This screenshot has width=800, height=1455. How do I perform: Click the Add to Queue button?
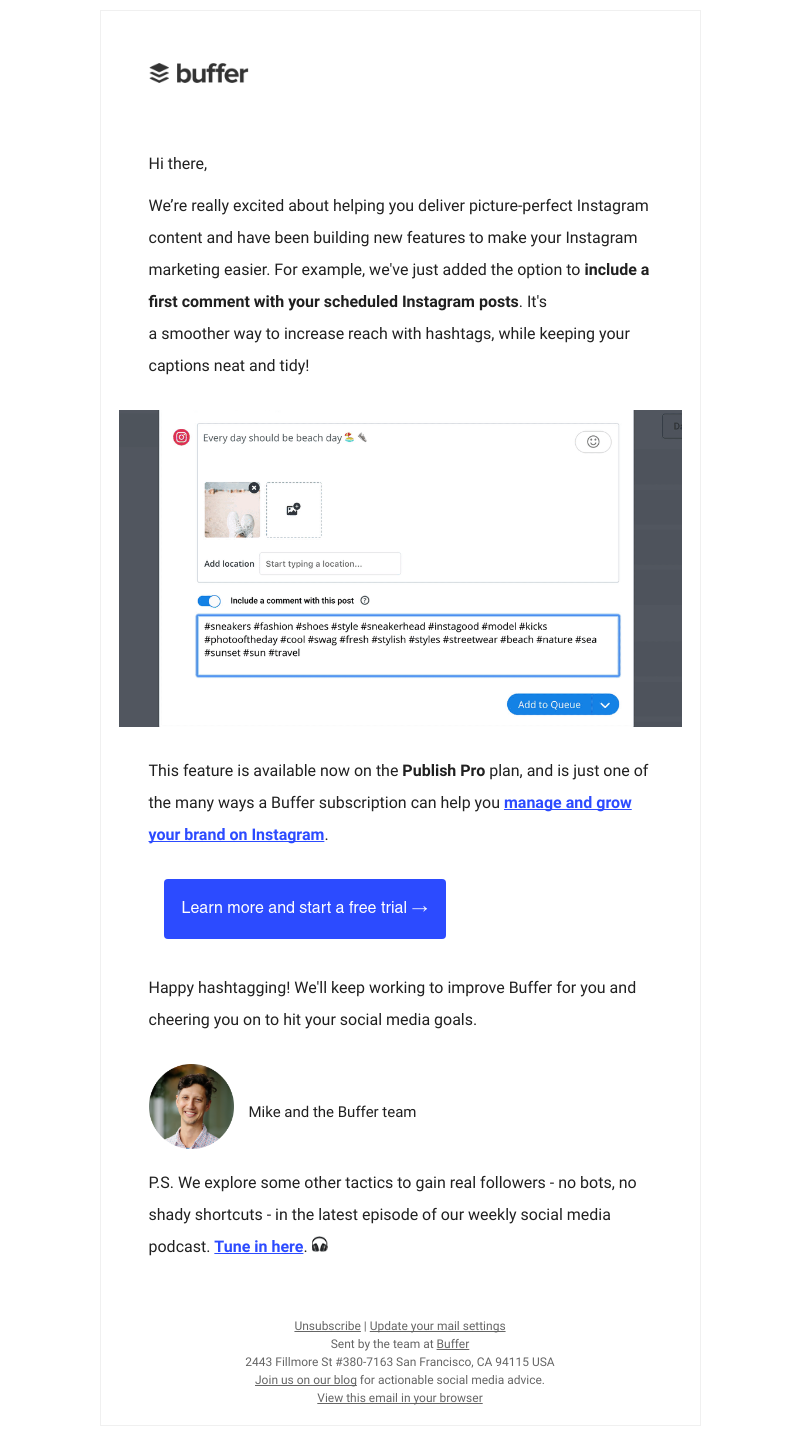pyautogui.click(x=549, y=705)
